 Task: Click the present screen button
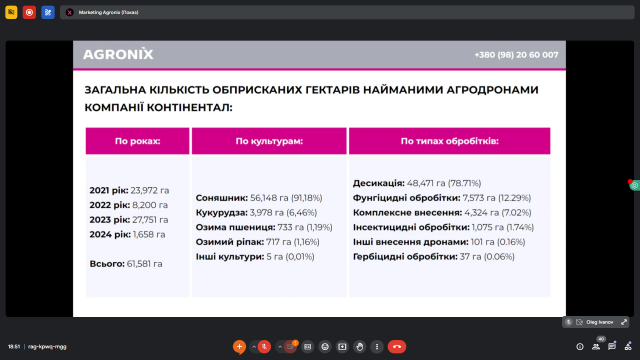coord(342,347)
